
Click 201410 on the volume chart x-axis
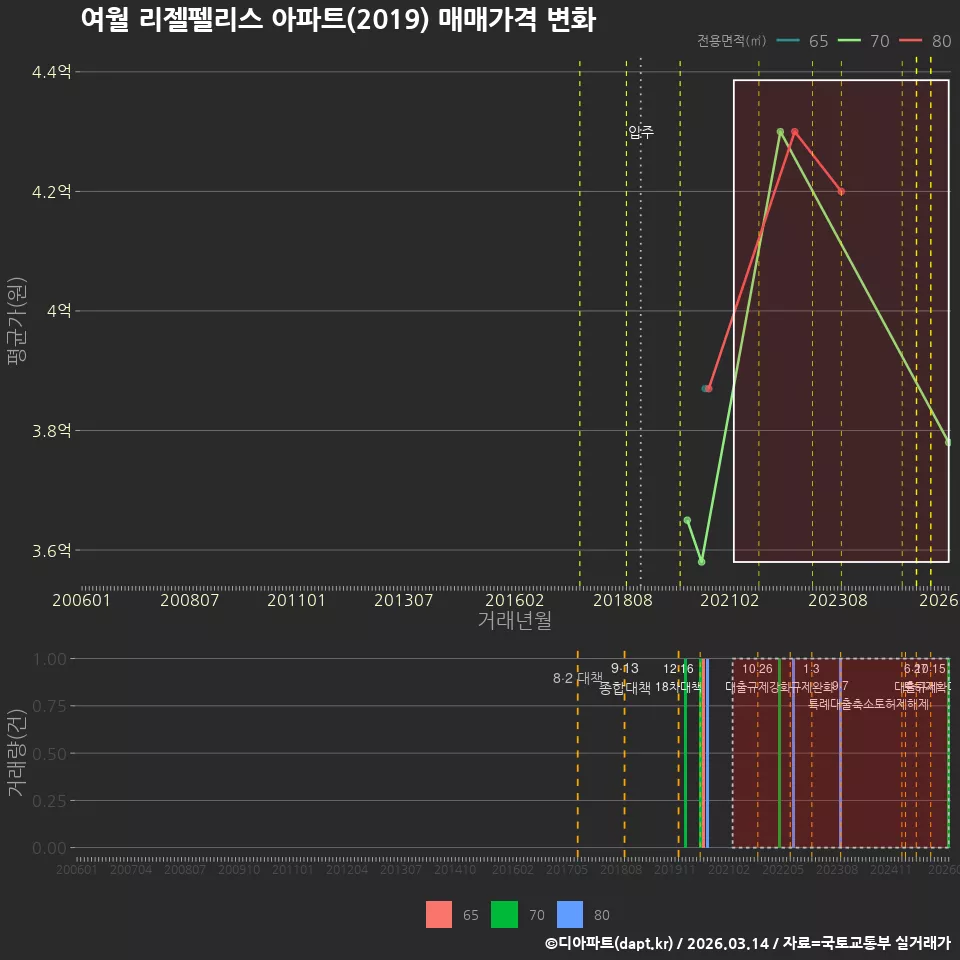click(455, 869)
